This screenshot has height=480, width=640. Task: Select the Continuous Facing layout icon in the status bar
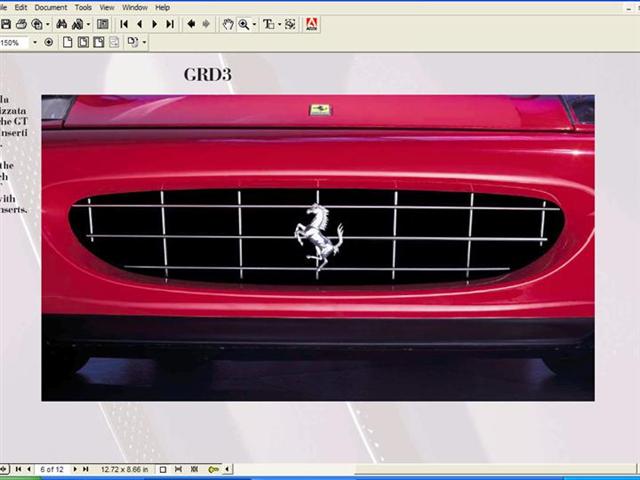click(194, 469)
